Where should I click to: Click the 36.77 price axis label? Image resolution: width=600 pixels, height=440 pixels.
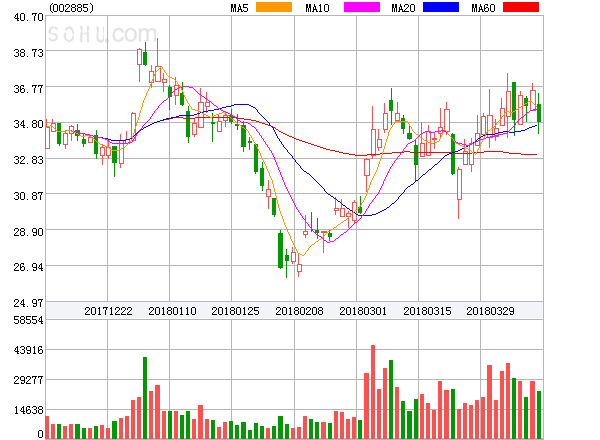click(28, 89)
